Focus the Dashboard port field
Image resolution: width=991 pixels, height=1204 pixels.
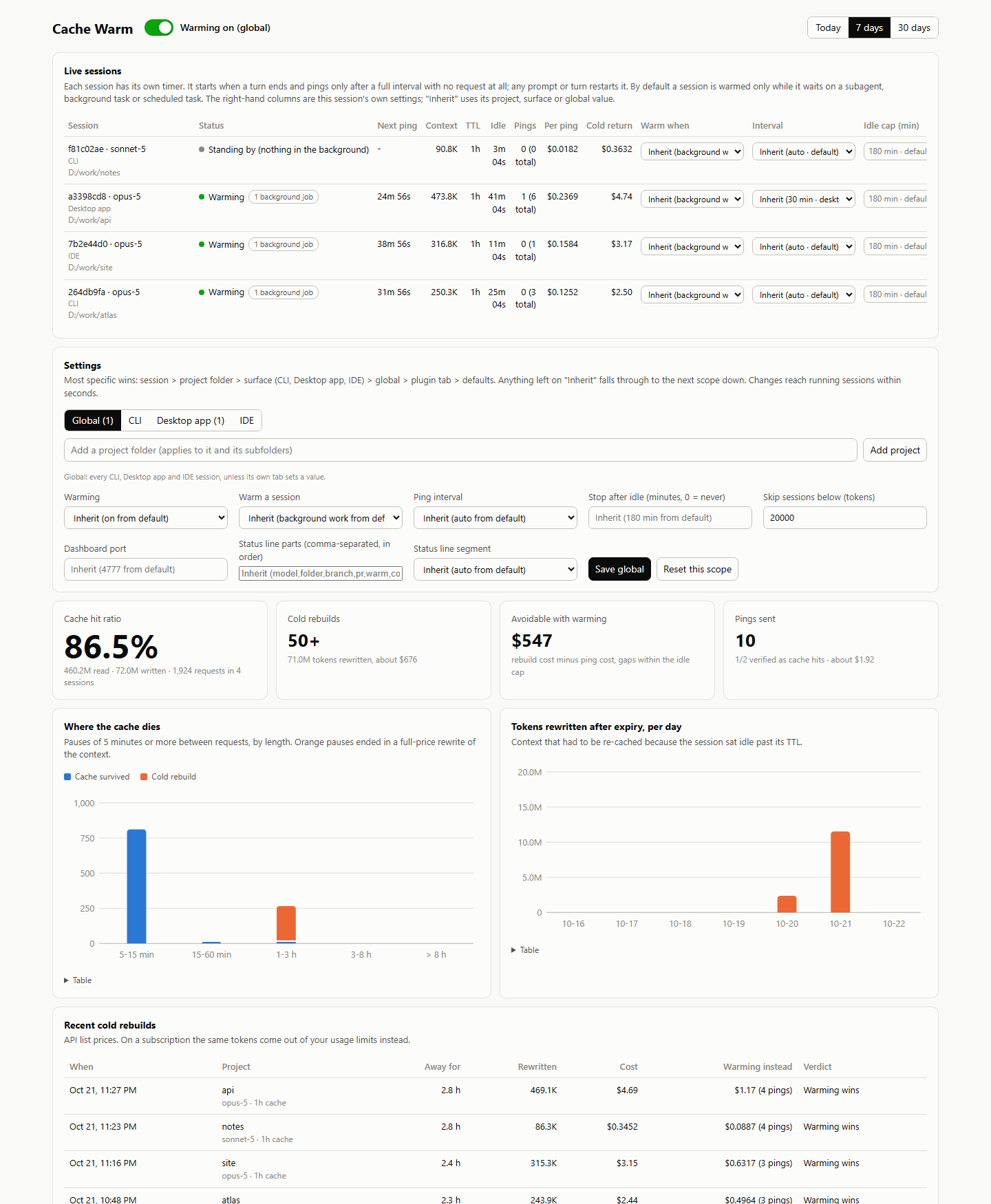146,570
